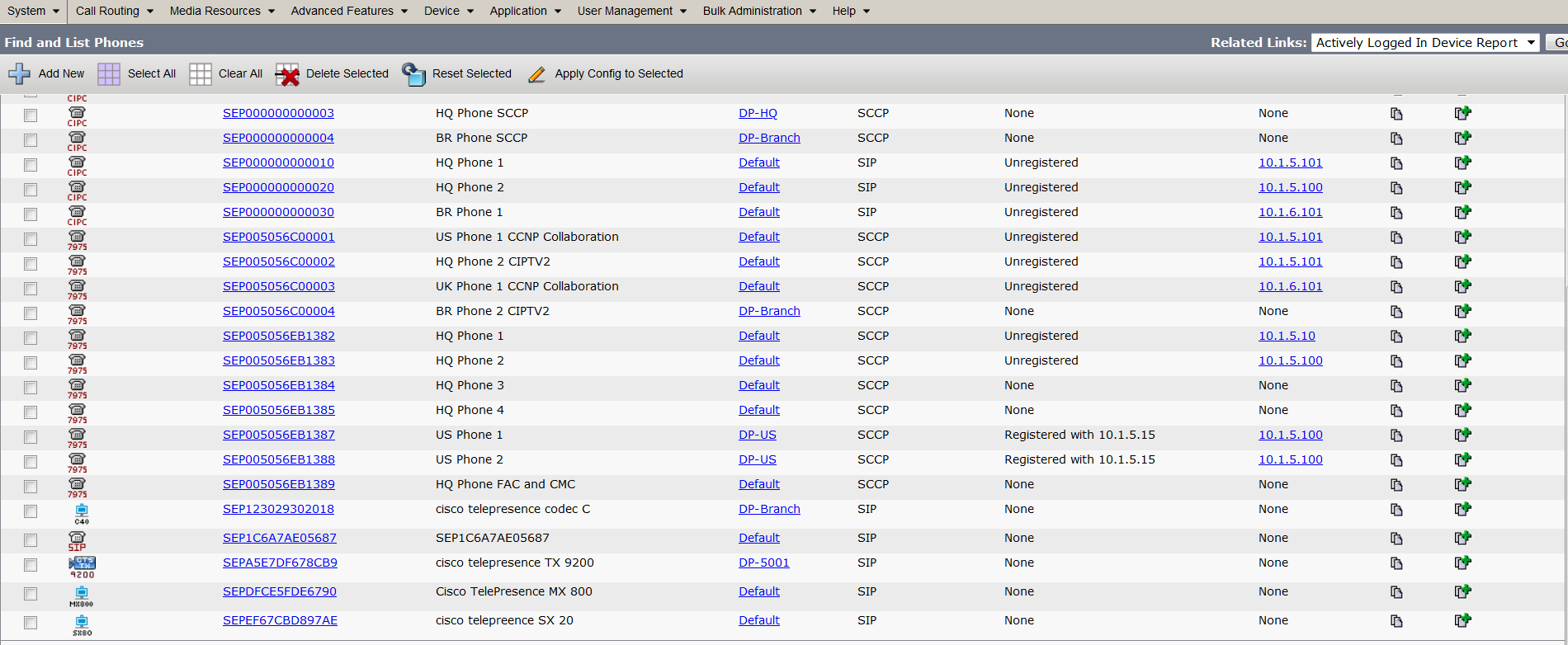Open the User Management menu
Image resolution: width=1568 pixels, height=645 pixels.
point(631,11)
